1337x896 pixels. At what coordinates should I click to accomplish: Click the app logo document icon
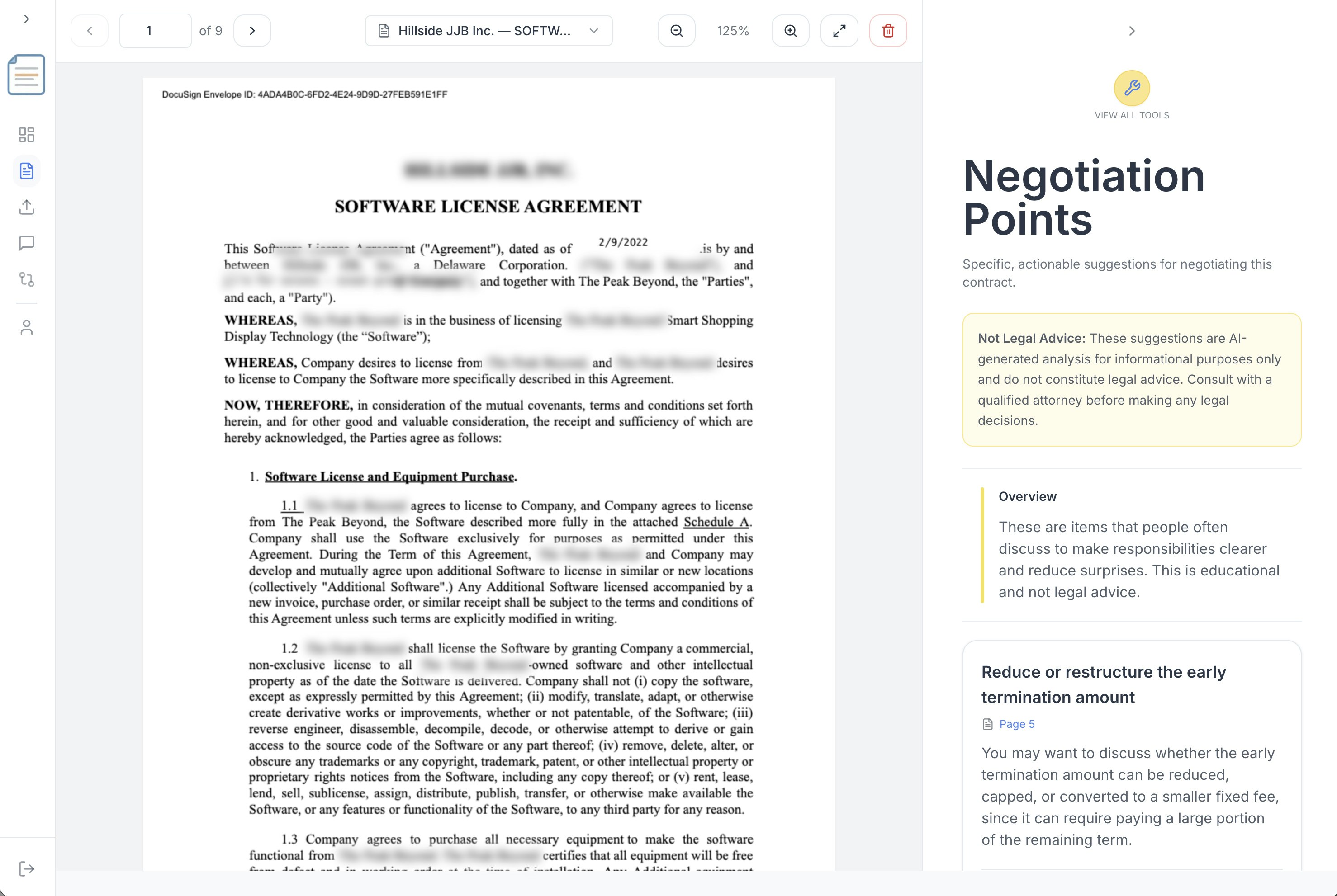pyautogui.click(x=26, y=75)
